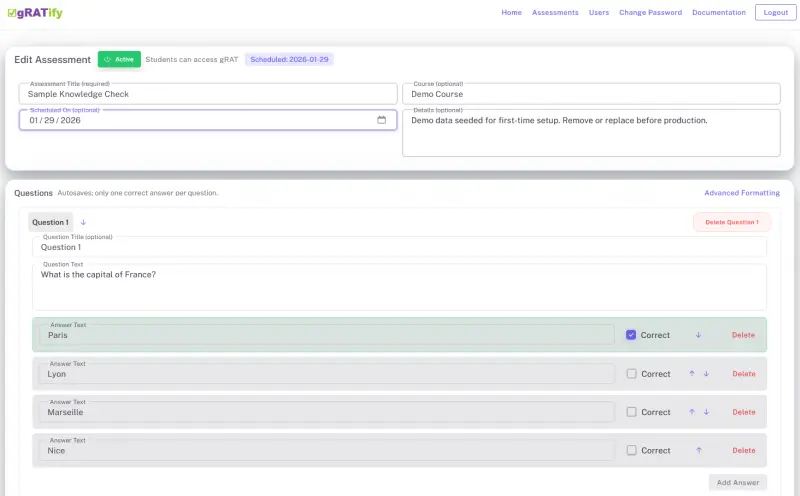The image size is (800, 496).
Task: Mark Marseille as the correct answer
Action: click(x=631, y=412)
